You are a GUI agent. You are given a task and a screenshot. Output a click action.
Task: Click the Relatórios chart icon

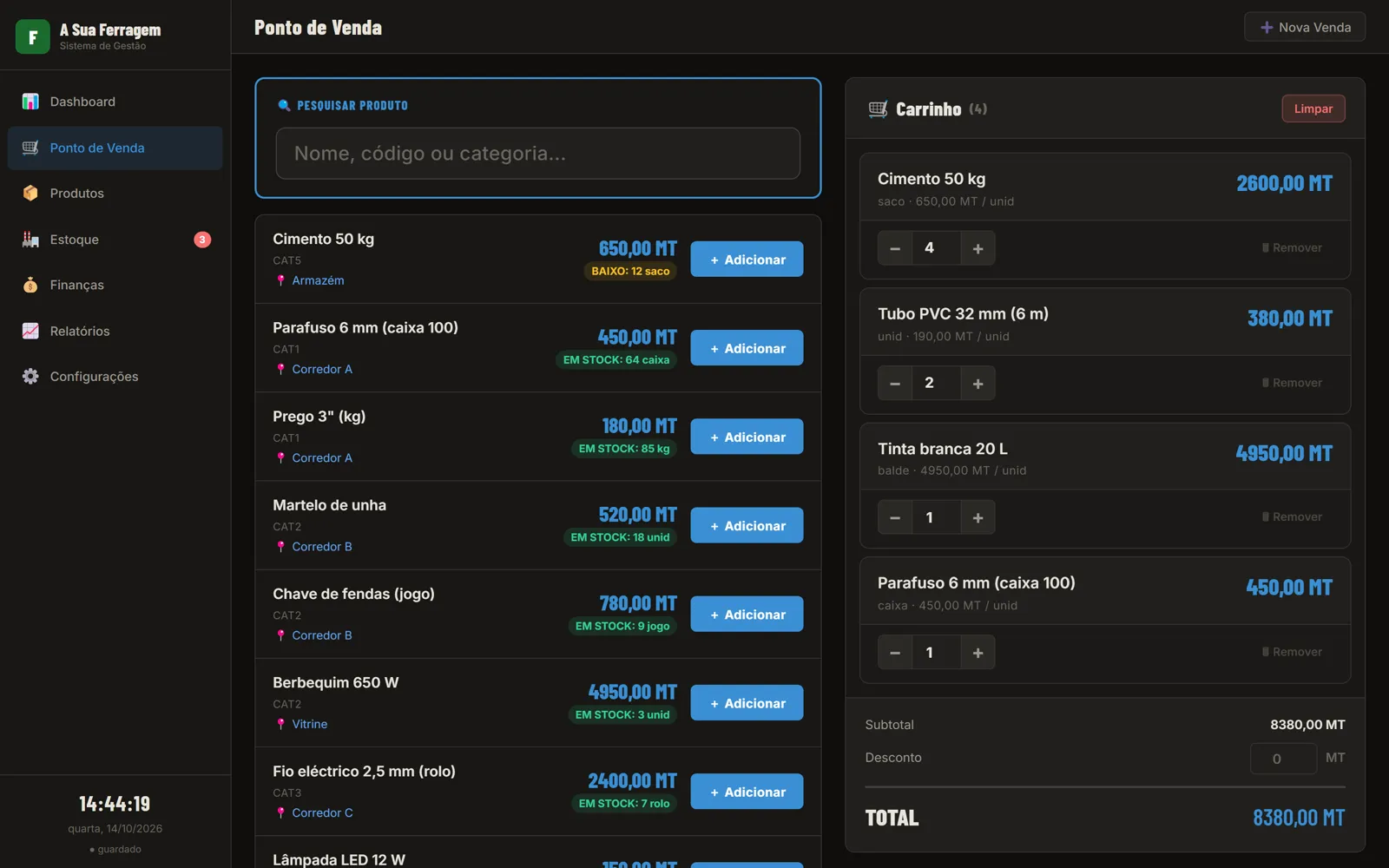coord(30,331)
